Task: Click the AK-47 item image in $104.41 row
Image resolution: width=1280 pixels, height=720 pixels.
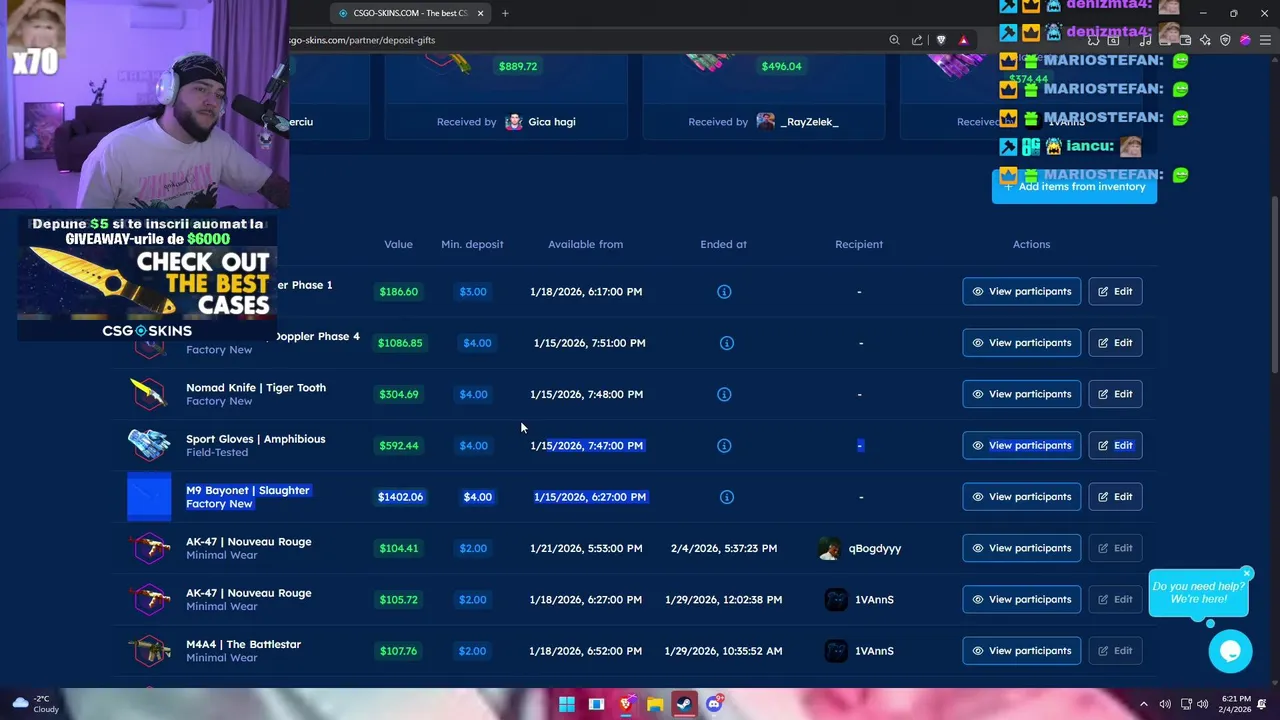Action: [149, 548]
